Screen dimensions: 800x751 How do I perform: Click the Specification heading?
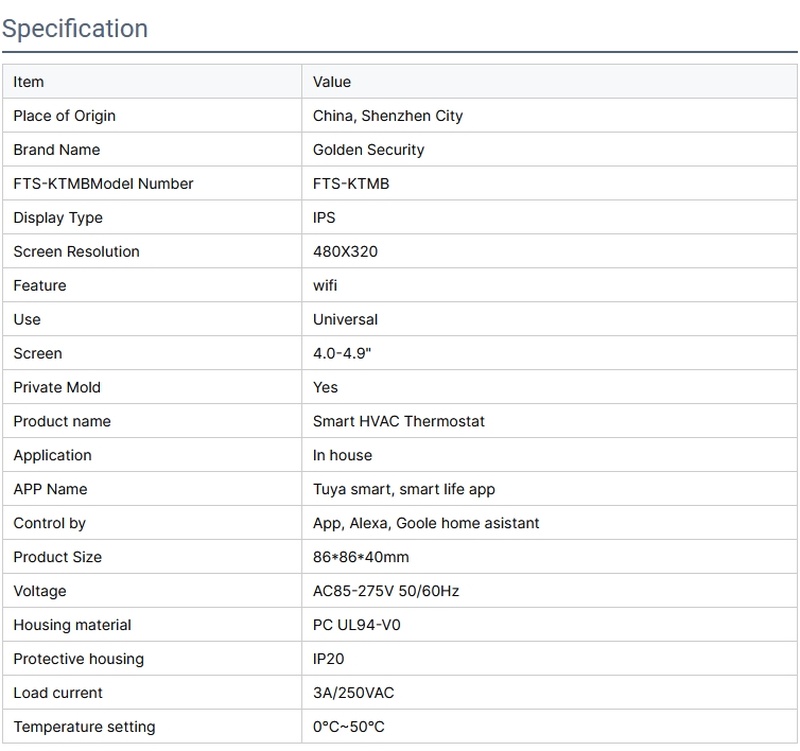(75, 28)
